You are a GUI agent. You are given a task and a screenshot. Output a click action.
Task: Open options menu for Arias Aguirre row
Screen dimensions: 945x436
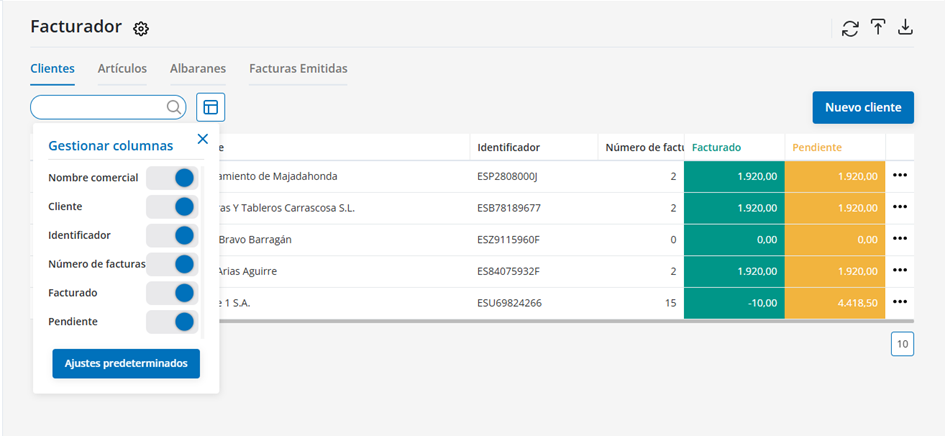pyautogui.click(x=900, y=270)
